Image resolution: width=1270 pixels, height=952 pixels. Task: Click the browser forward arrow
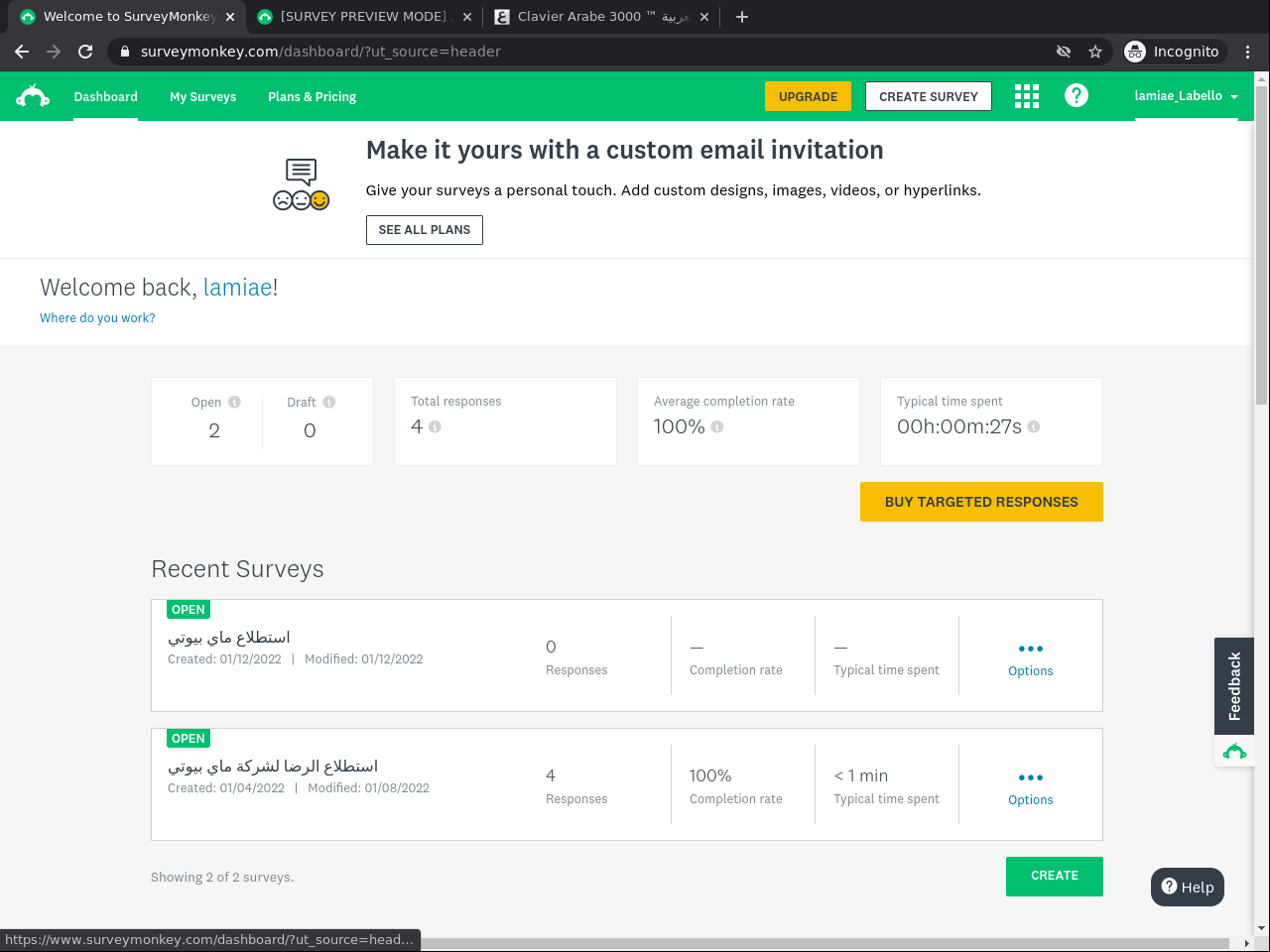pyautogui.click(x=54, y=52)
